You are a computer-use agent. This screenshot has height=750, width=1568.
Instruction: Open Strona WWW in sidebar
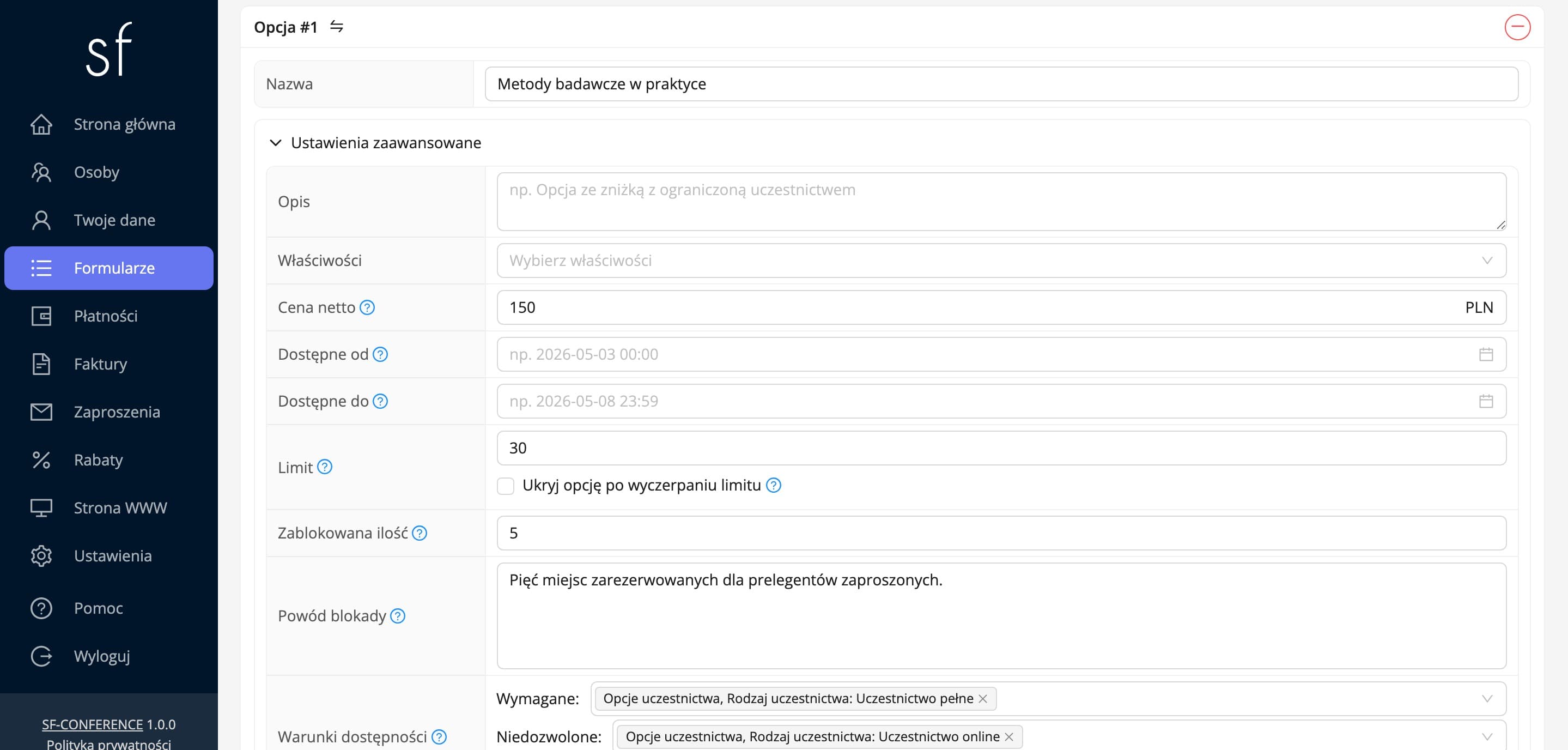click(109, 507)
